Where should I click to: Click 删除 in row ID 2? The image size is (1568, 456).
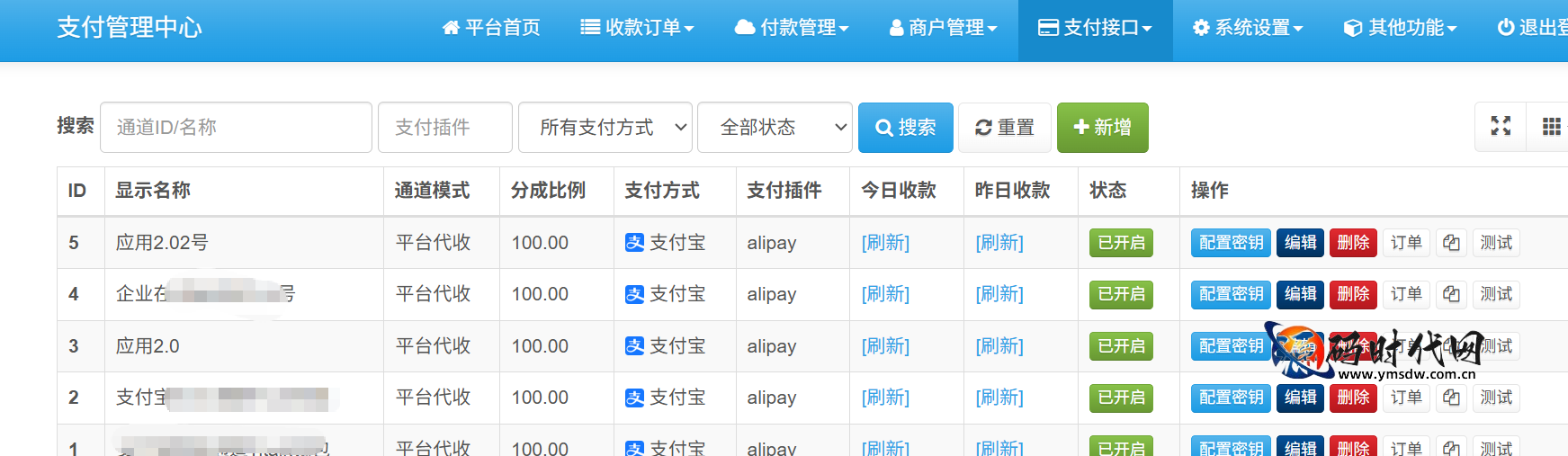click(x=1353, y=398)
